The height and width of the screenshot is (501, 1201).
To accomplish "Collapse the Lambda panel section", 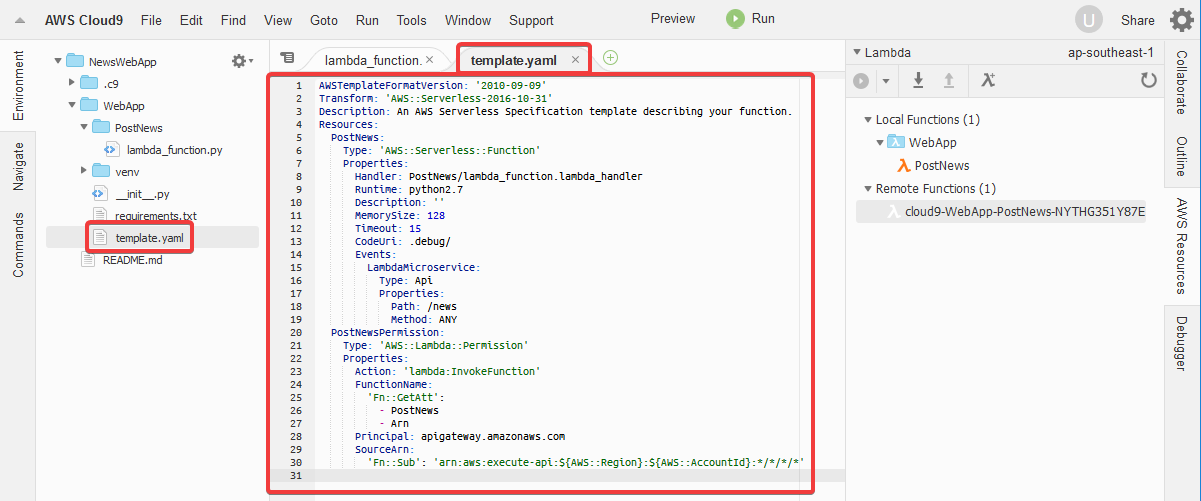I will point(856,53).
